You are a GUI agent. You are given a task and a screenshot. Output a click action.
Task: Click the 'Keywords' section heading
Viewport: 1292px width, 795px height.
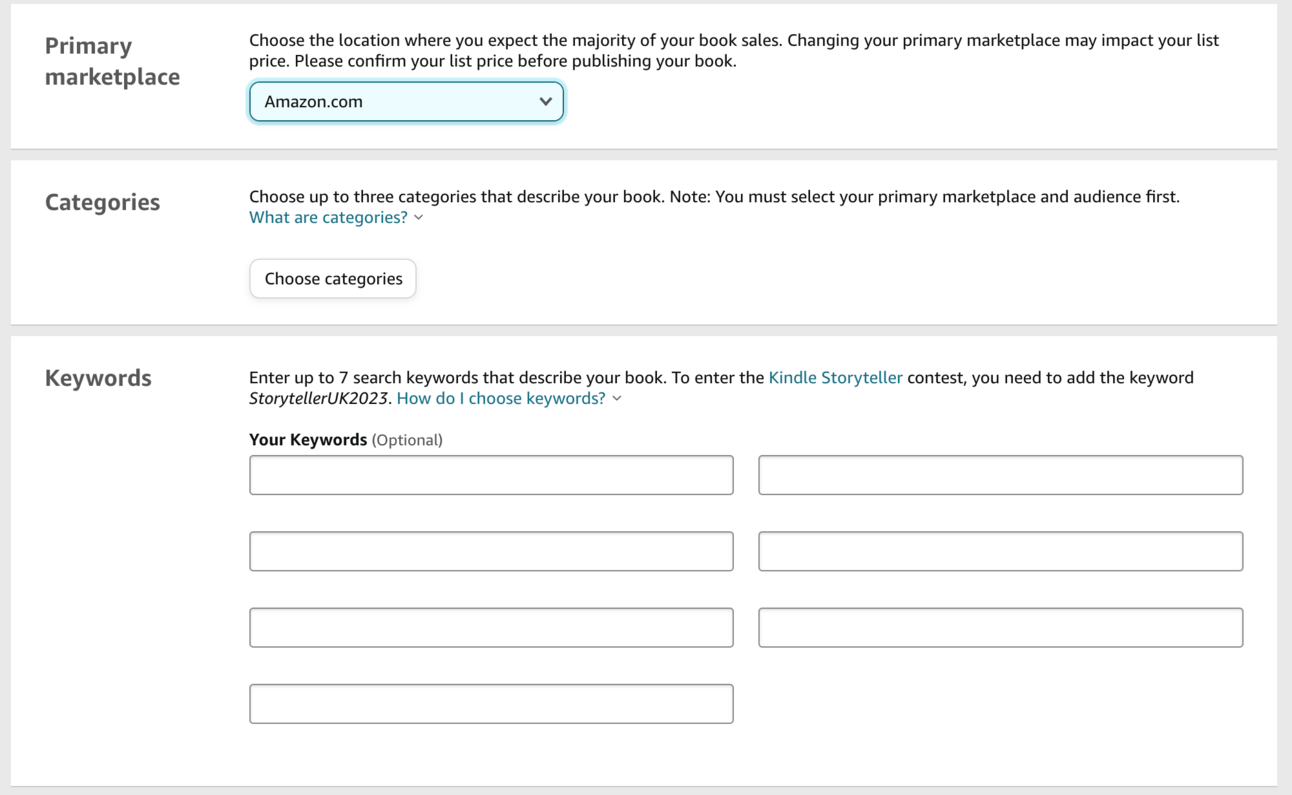tap(98, 378)
